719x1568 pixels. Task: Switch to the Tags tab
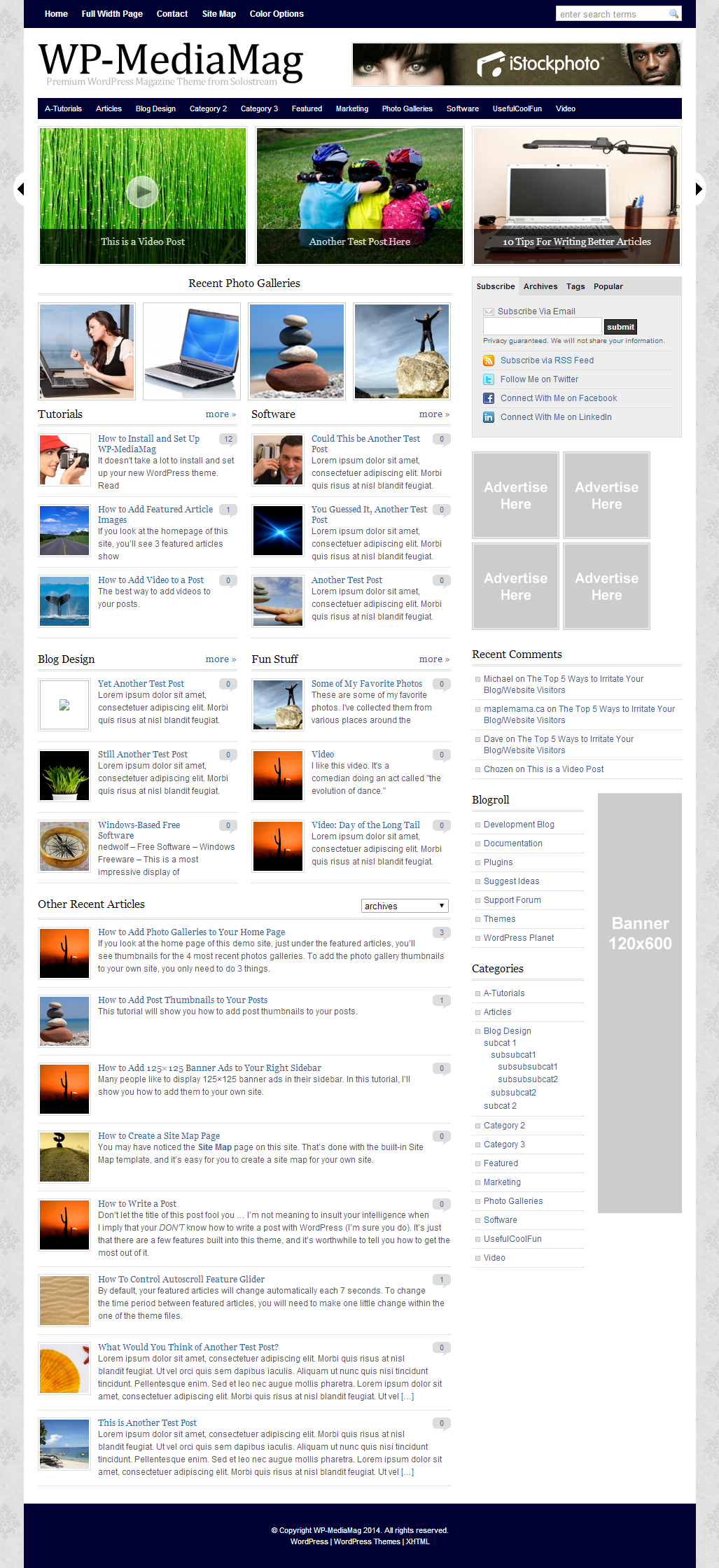tap(575, 286)
